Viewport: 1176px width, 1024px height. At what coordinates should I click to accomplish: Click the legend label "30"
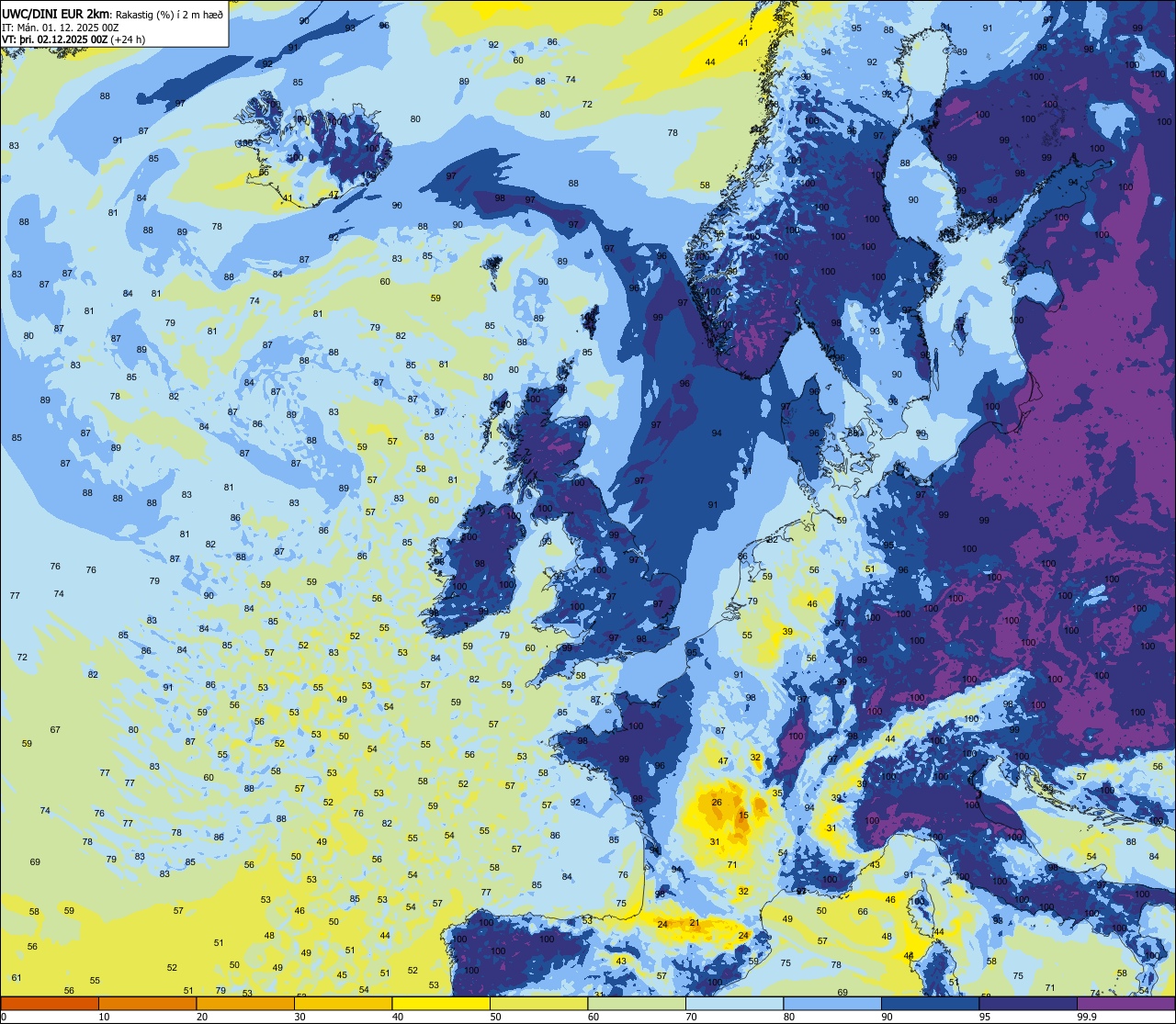click(300, 1017)
